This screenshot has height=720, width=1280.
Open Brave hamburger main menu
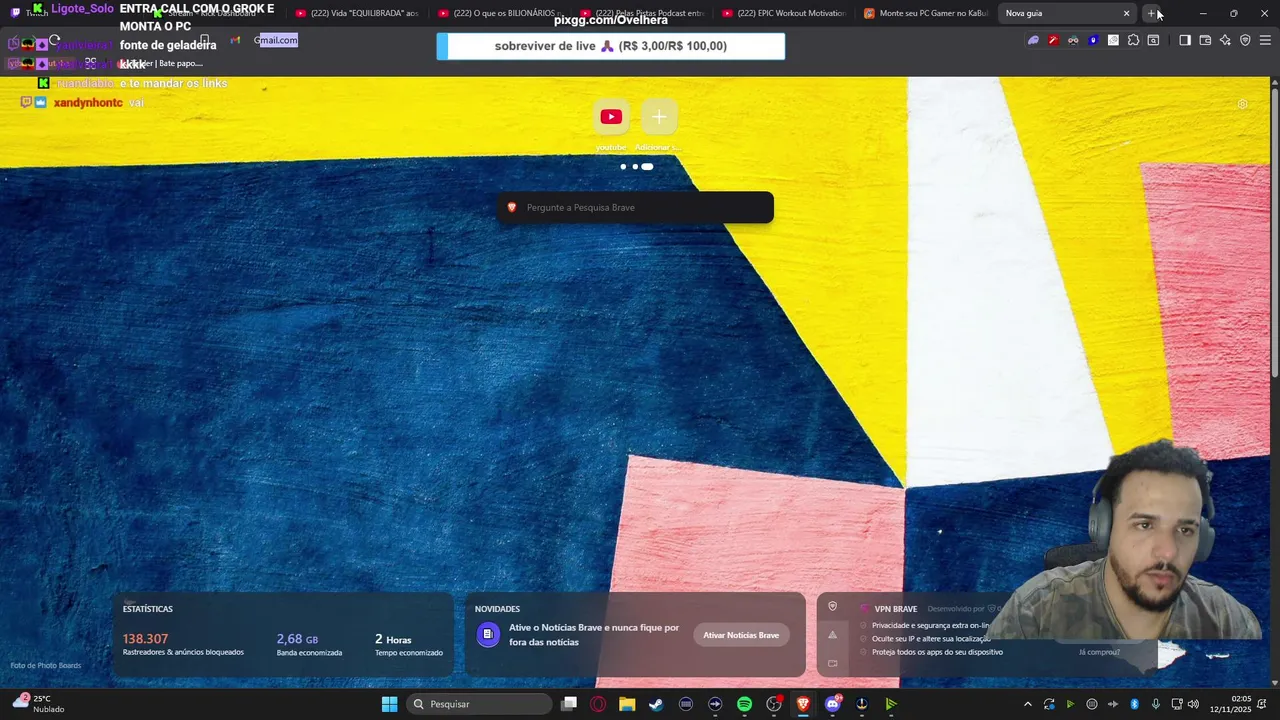pos(1265,40)
